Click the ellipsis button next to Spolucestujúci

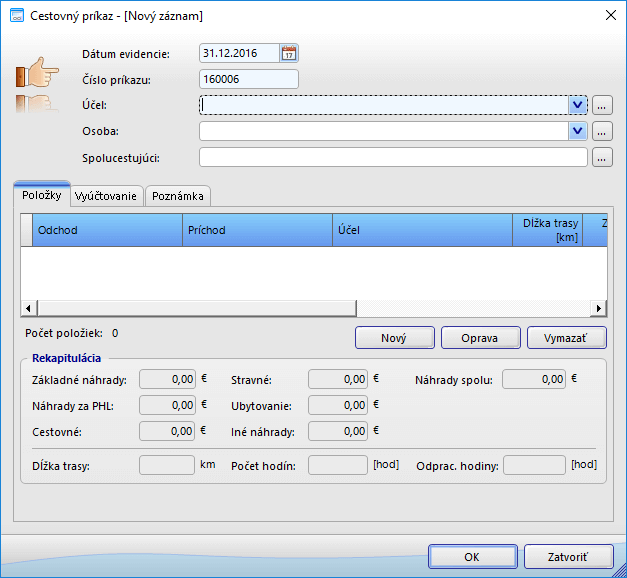tap(601, 157)
